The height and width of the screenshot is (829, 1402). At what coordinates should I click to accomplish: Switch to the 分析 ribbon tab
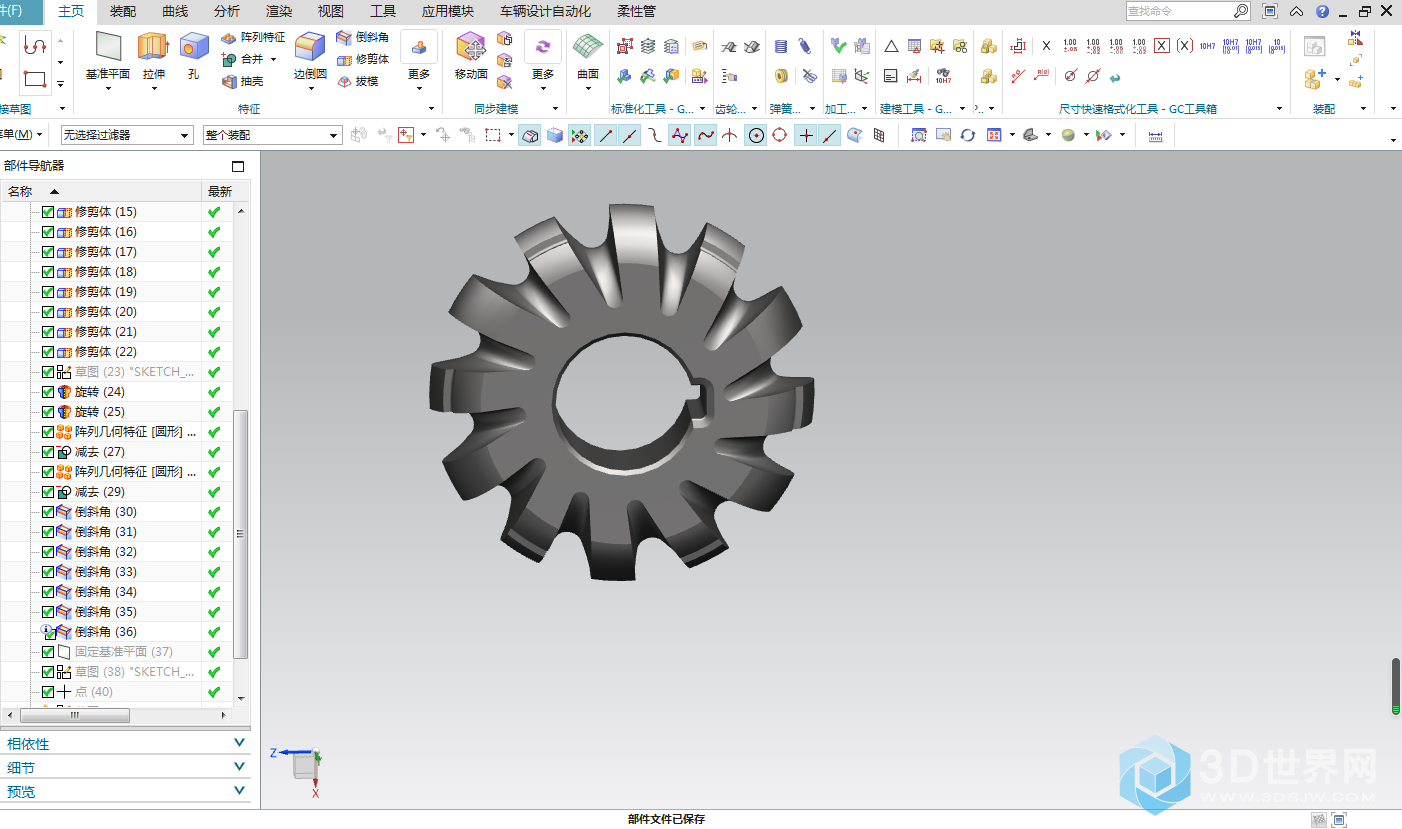pyautogui.click(x=227, y=12)
